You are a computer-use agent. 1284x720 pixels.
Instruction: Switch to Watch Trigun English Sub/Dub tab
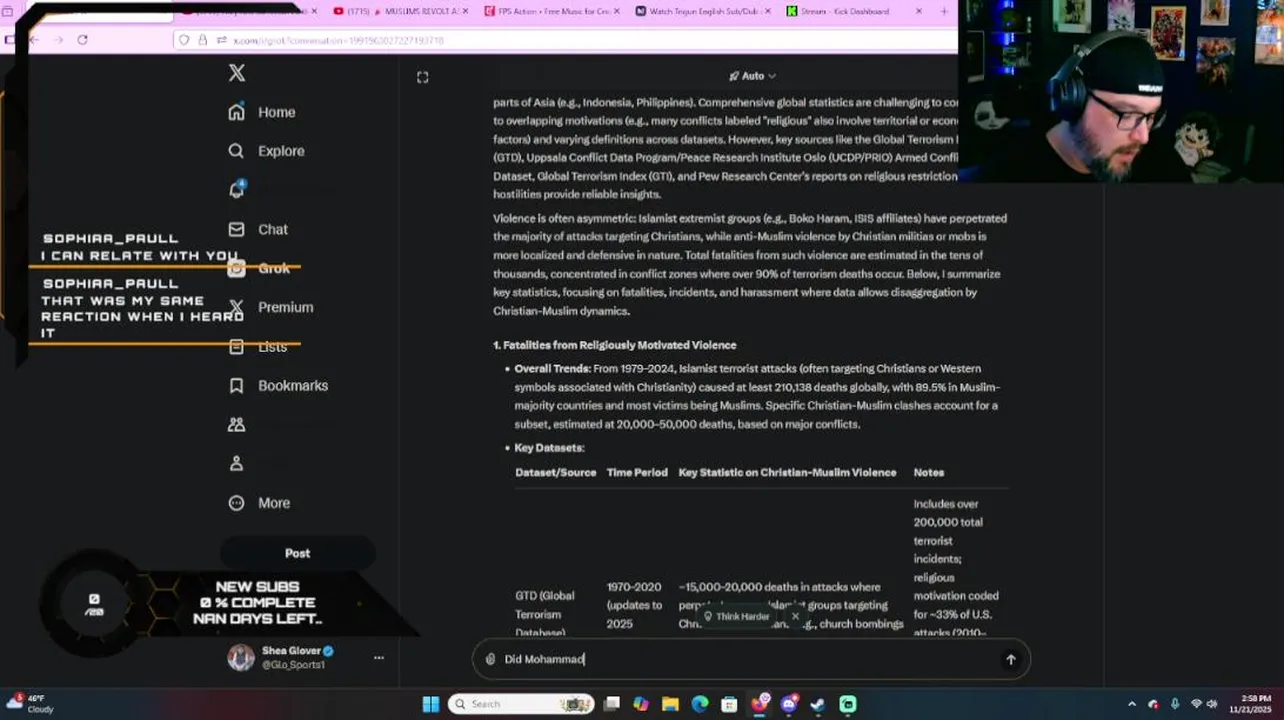click(x=699, y=11)
